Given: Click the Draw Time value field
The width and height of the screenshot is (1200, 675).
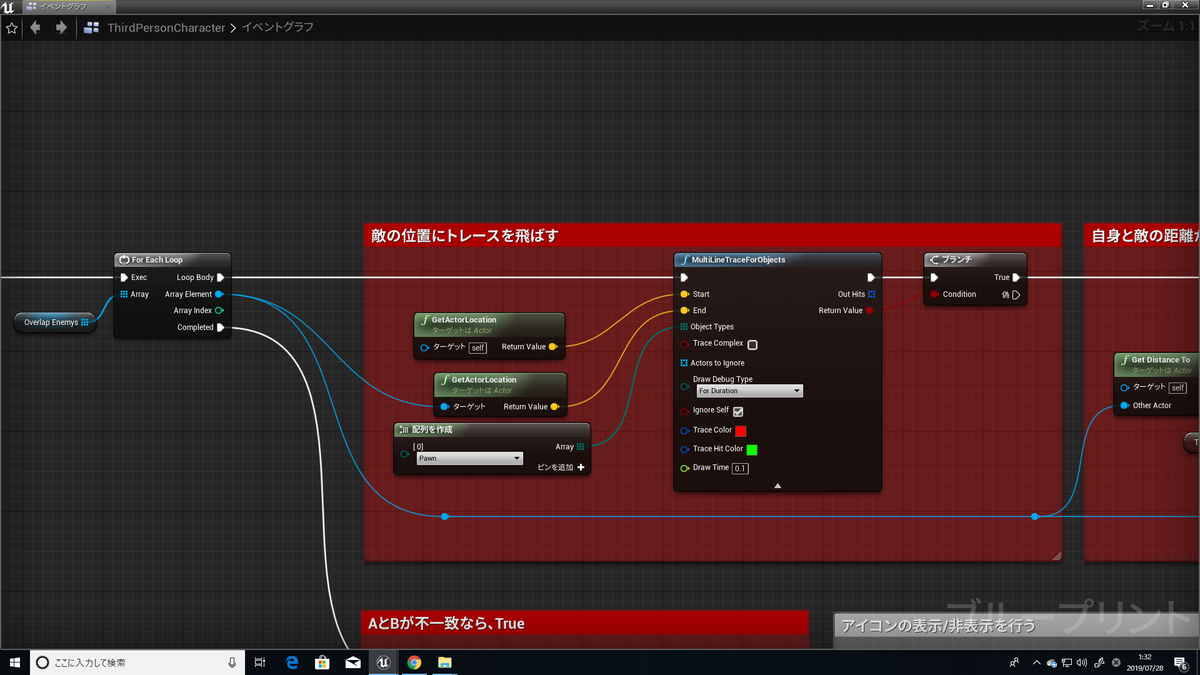Looking at the screenshot, I should [x=740, y=468].
